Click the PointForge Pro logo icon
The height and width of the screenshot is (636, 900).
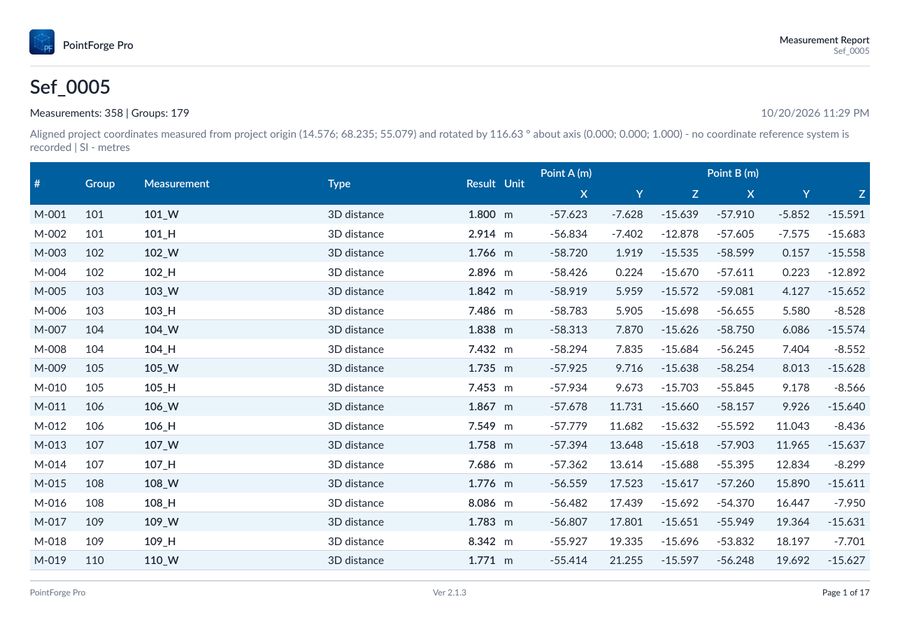(x=42, y=42)
